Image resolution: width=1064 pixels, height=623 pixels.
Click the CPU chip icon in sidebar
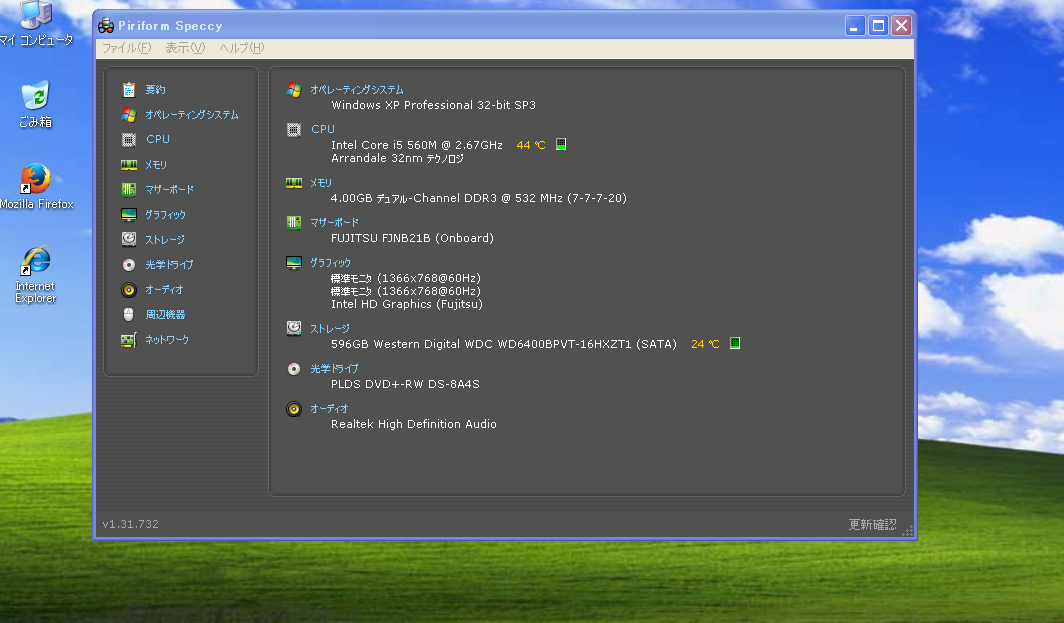click(129, 140)
